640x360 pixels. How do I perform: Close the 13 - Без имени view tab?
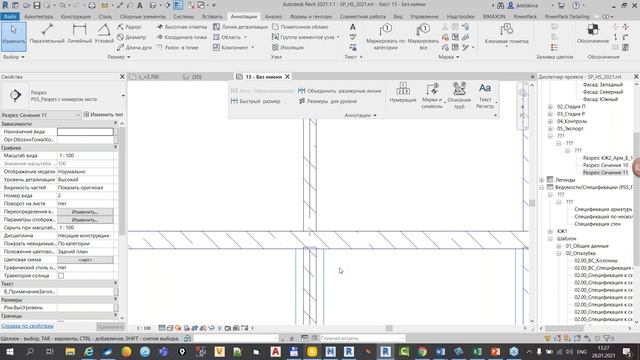click(287, 76)
